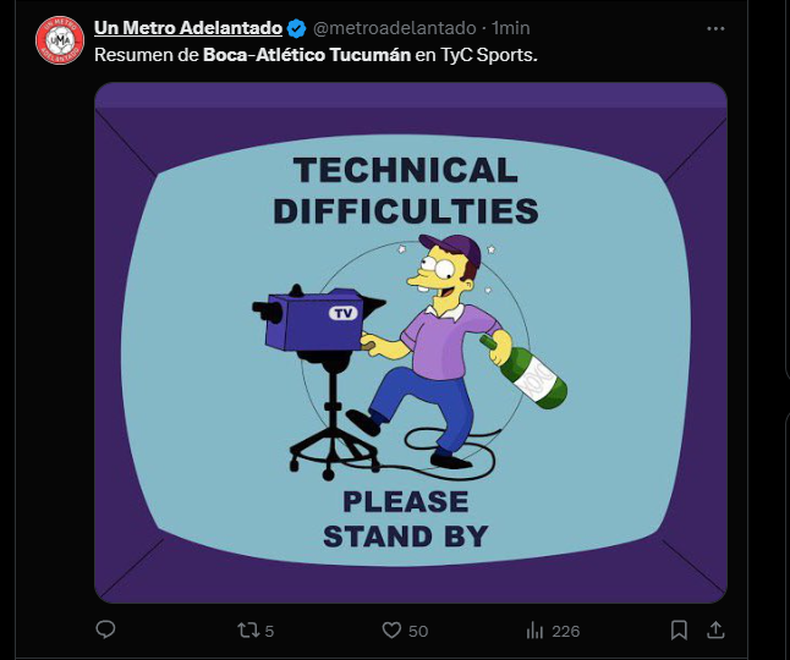Open Un Metro Adelantado profile avatar

tap(58, 40)
